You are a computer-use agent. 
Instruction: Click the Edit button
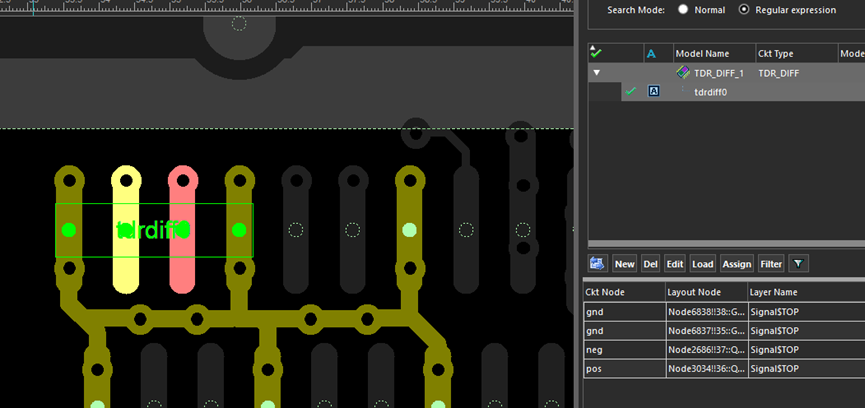675,264
